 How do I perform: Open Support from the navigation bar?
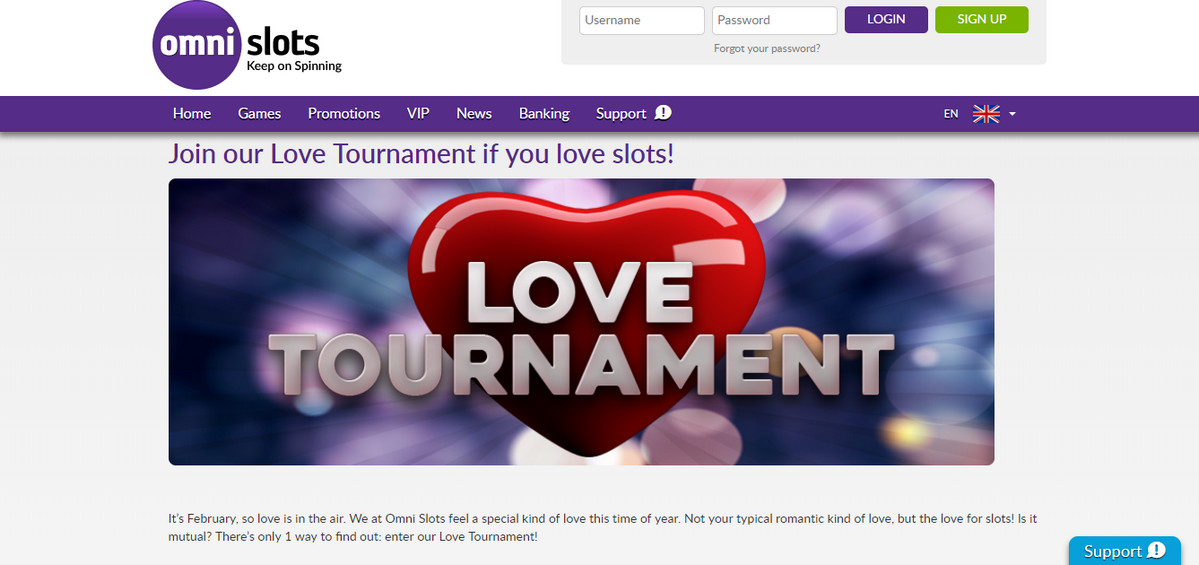(x=621, y=113)
